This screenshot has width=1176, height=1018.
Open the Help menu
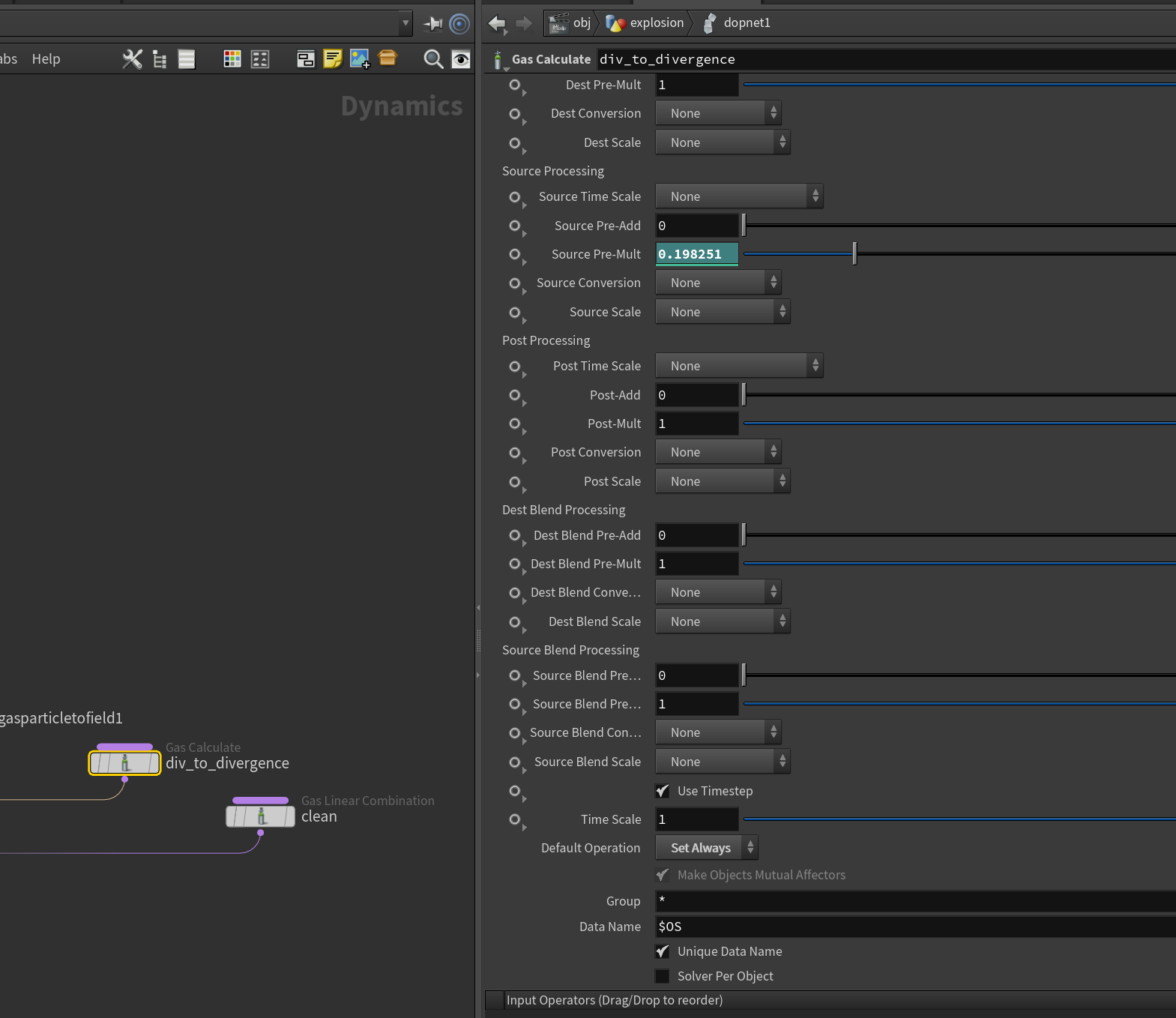tap(46, 59)
